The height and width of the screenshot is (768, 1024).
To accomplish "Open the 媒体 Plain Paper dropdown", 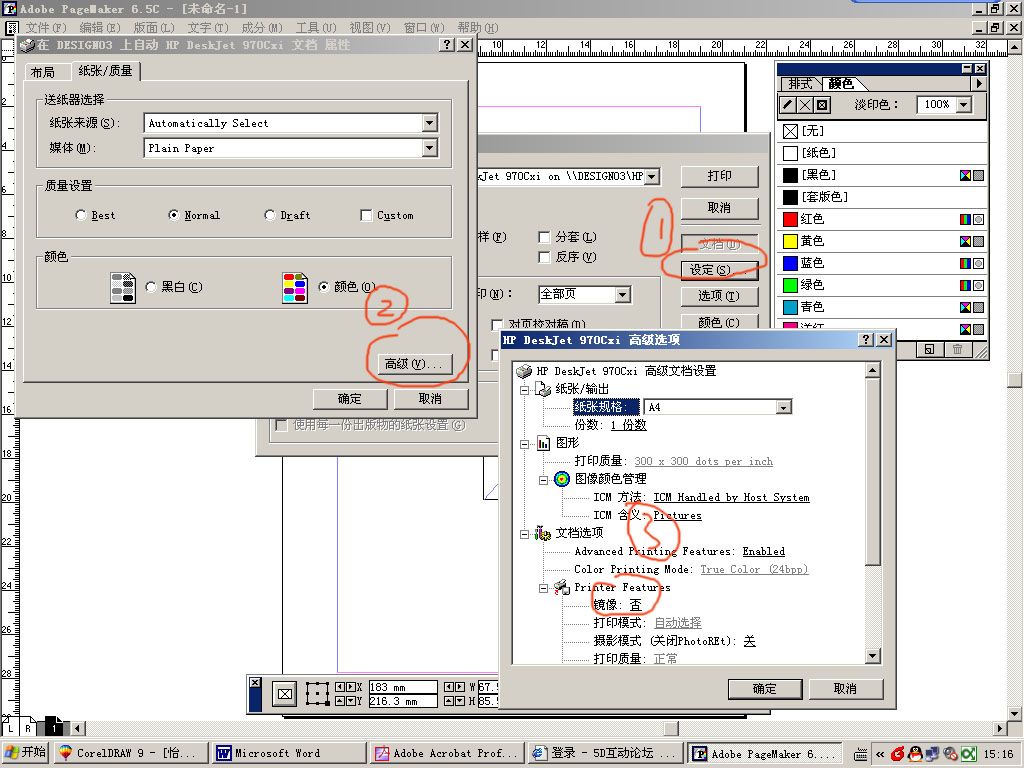I will coord(429,148).
